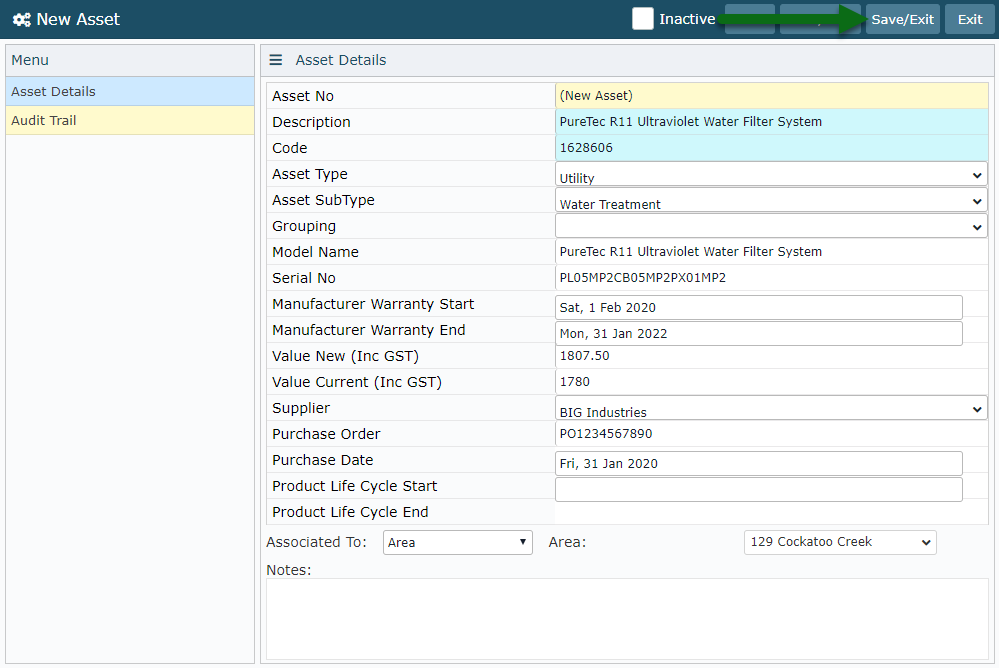Click the Value Current field showing 1780

click(772, 382)
